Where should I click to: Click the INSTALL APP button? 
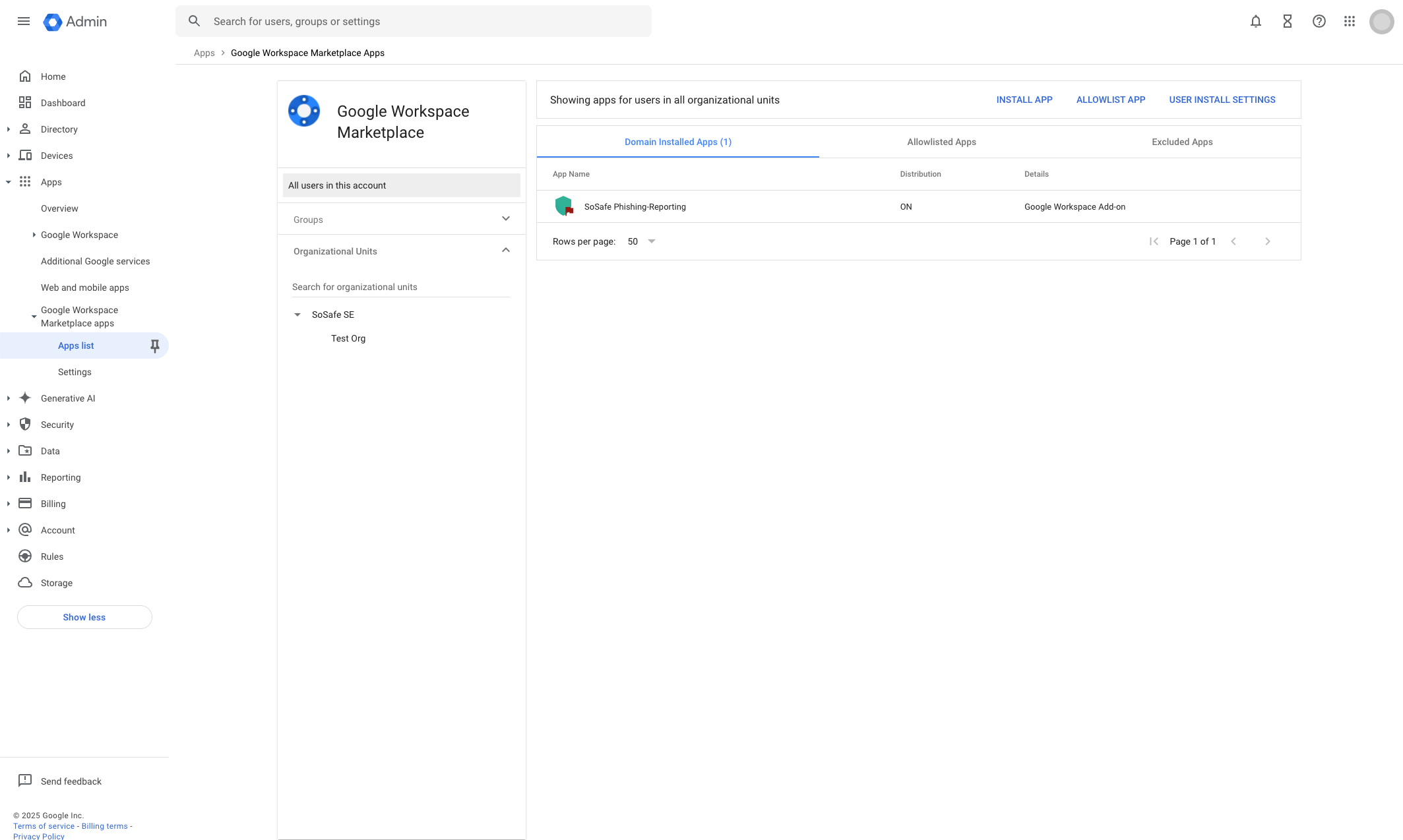click(x=1024, y=100)
